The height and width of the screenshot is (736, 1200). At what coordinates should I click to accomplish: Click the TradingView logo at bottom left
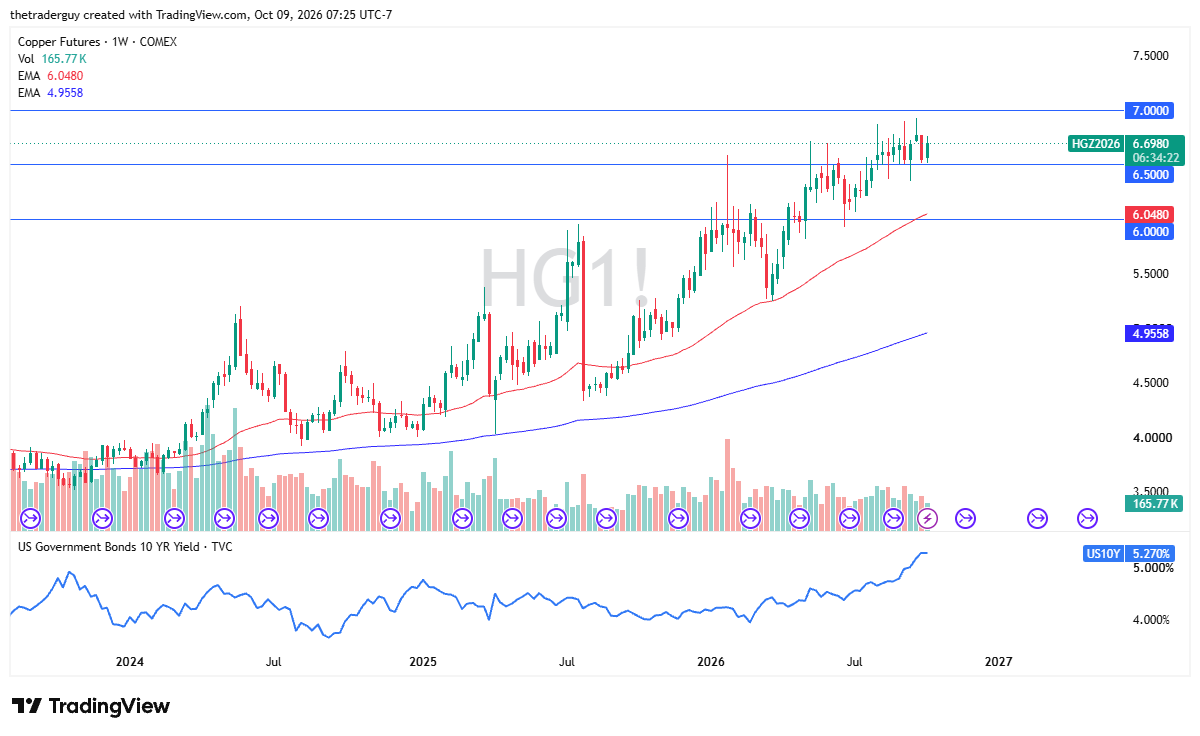coord(91,706)
